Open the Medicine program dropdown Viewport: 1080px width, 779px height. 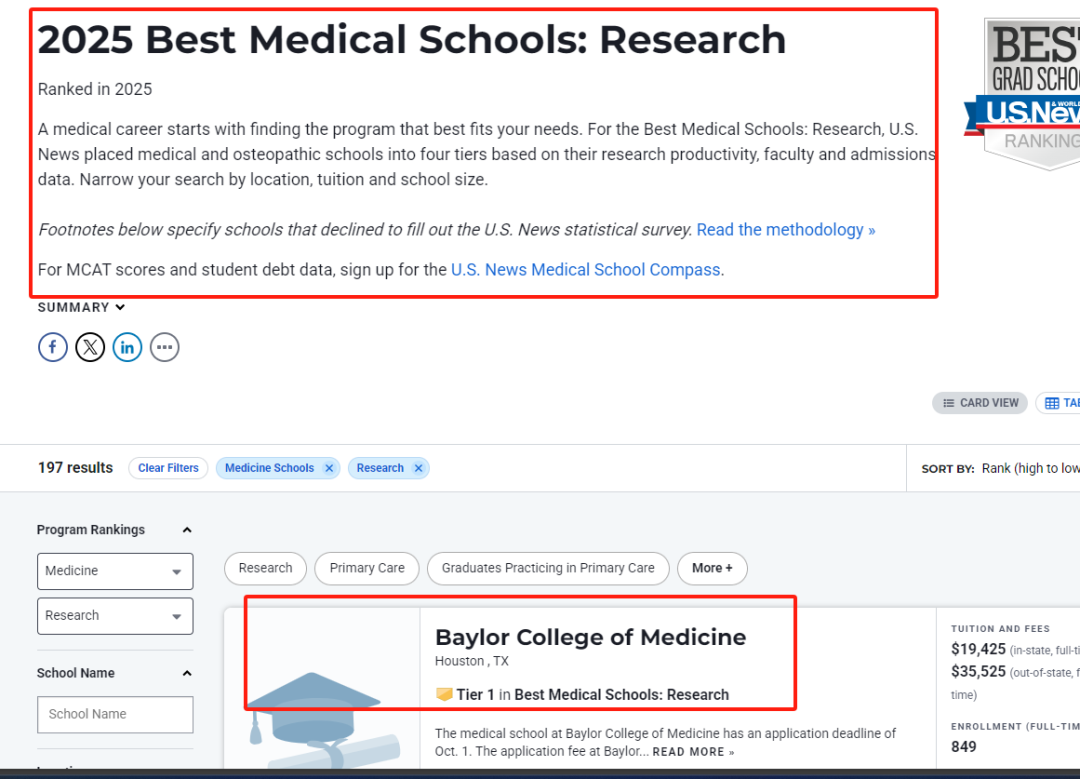point(115,571)
